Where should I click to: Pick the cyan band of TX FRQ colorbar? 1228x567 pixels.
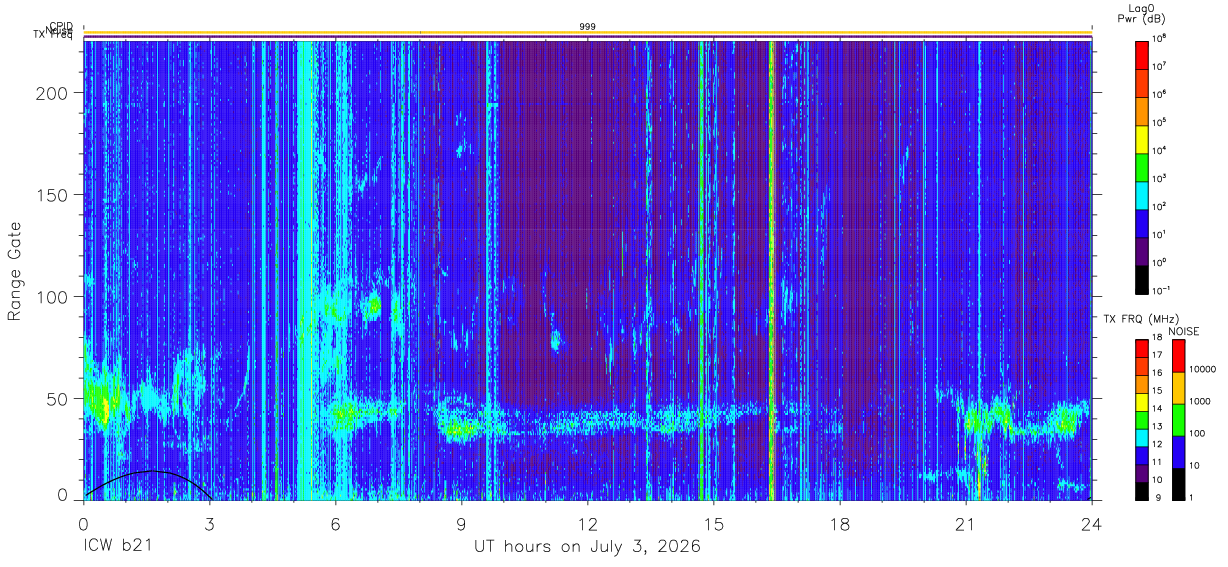1142,437
